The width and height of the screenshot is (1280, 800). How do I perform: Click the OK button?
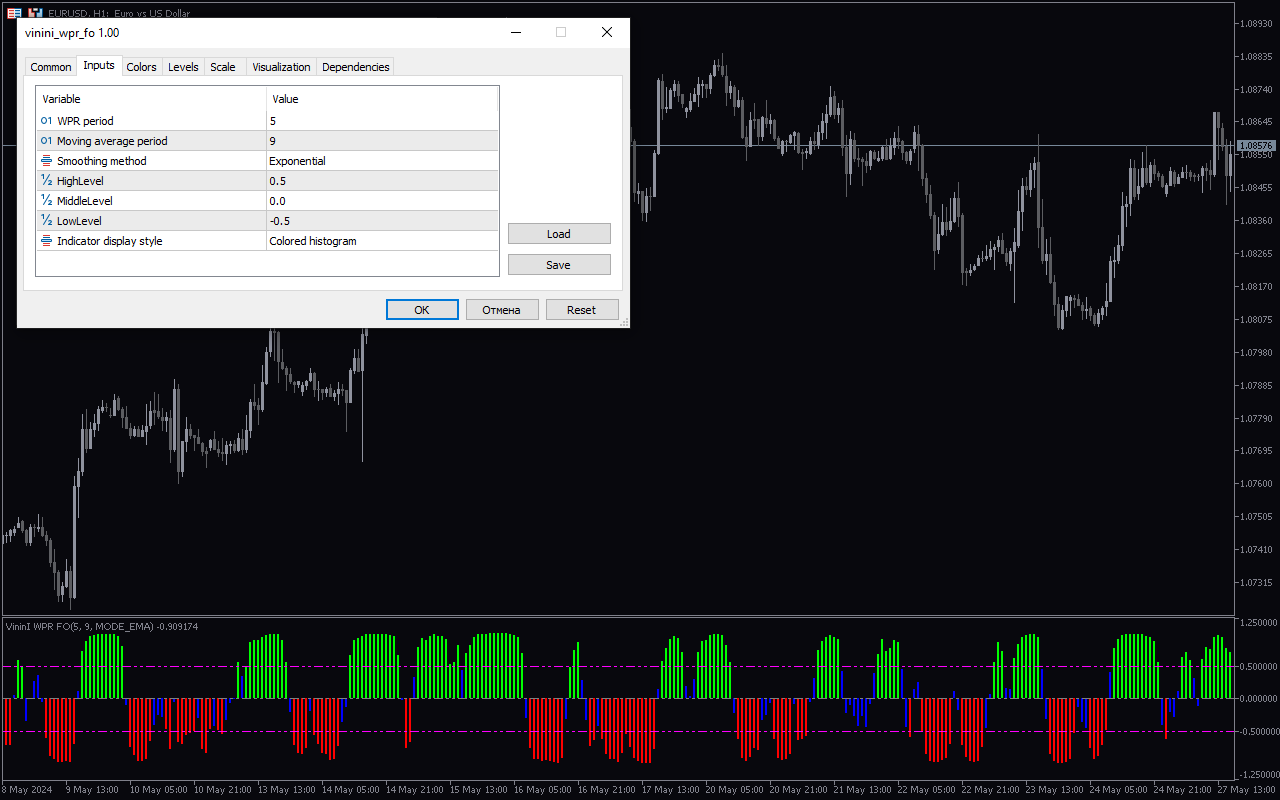click(422, 310)
